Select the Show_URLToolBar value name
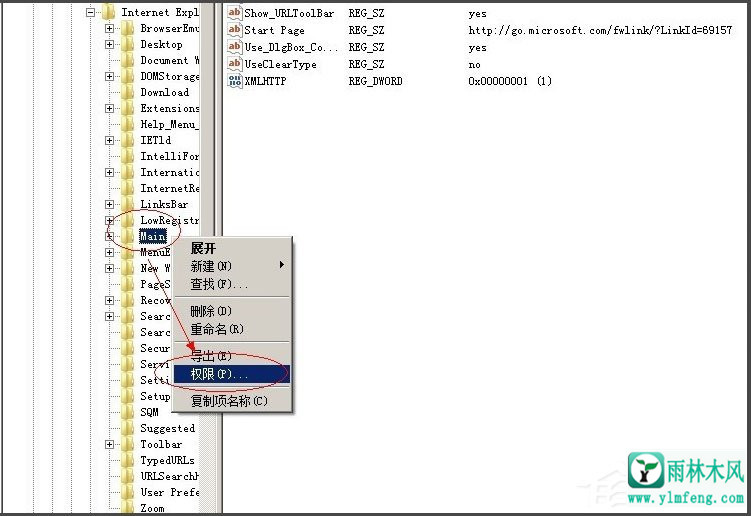Viewport: 751px width, 516px height. click(289, 13)
